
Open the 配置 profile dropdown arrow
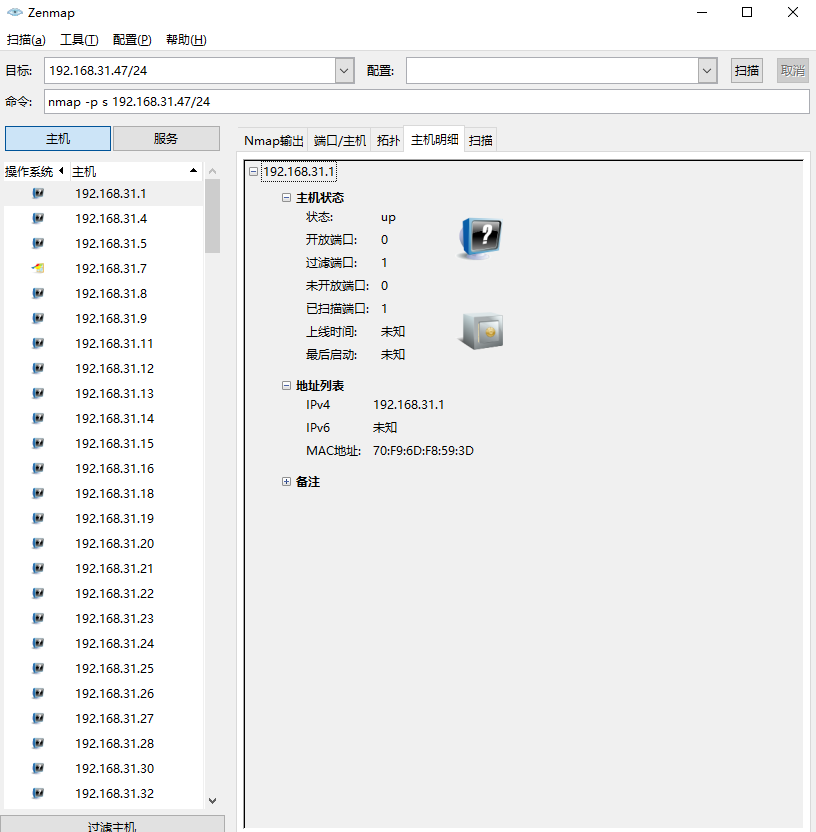click(707, 71)
